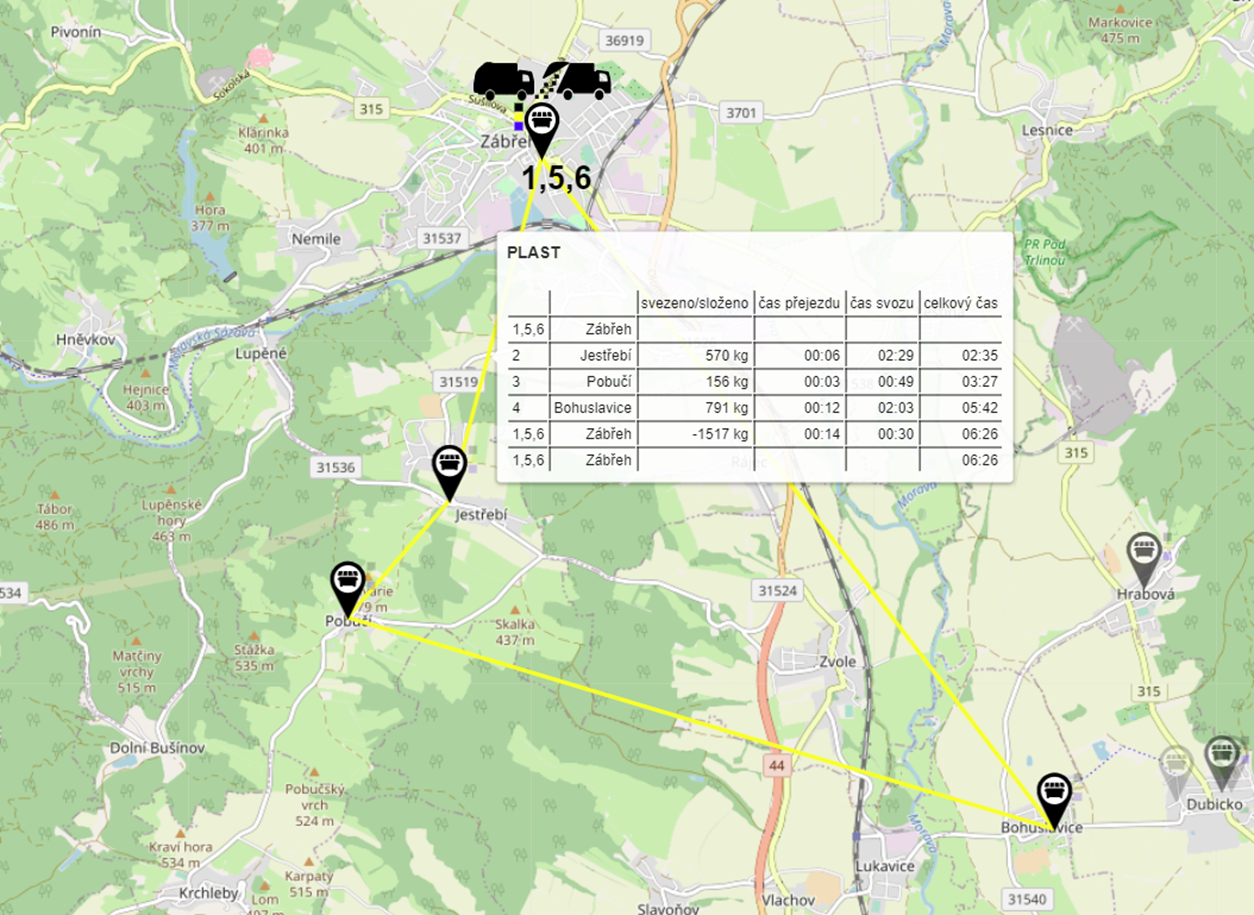
Task: Click the čas přejezdu column header
Action: tap(799, 303)
